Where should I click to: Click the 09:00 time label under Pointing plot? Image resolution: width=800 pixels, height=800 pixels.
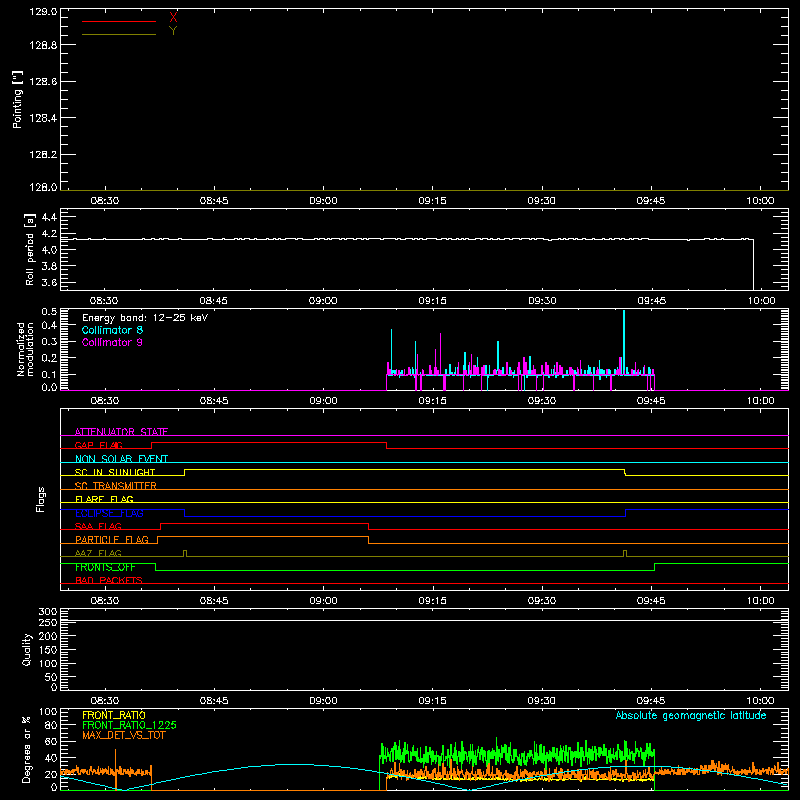click(323, 201)
